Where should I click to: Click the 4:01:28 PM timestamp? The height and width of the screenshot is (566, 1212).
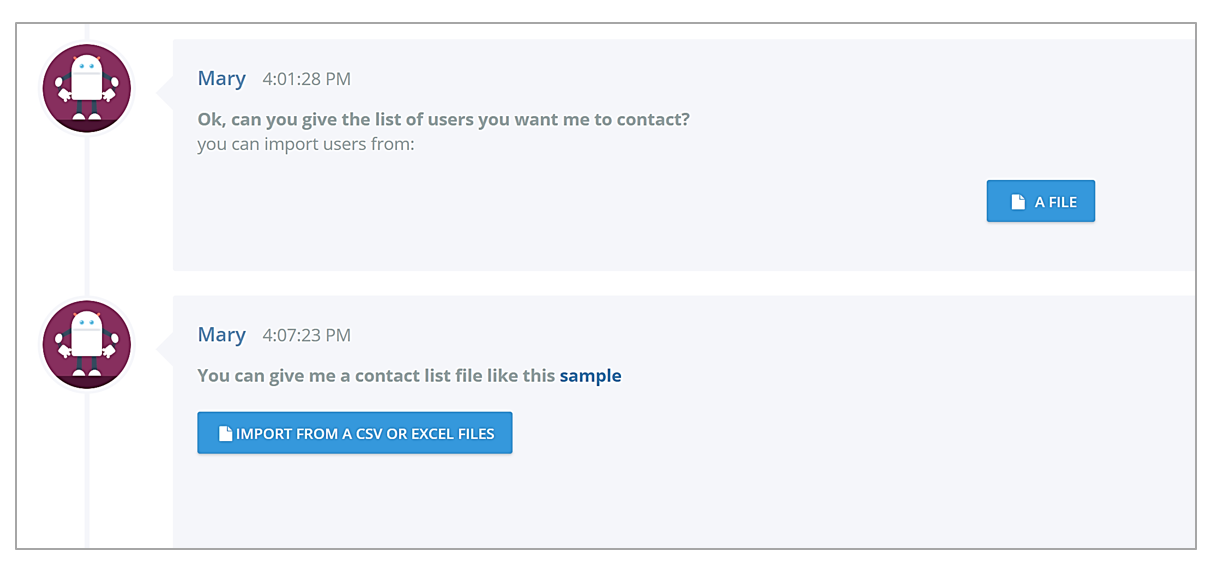[307, 79]
